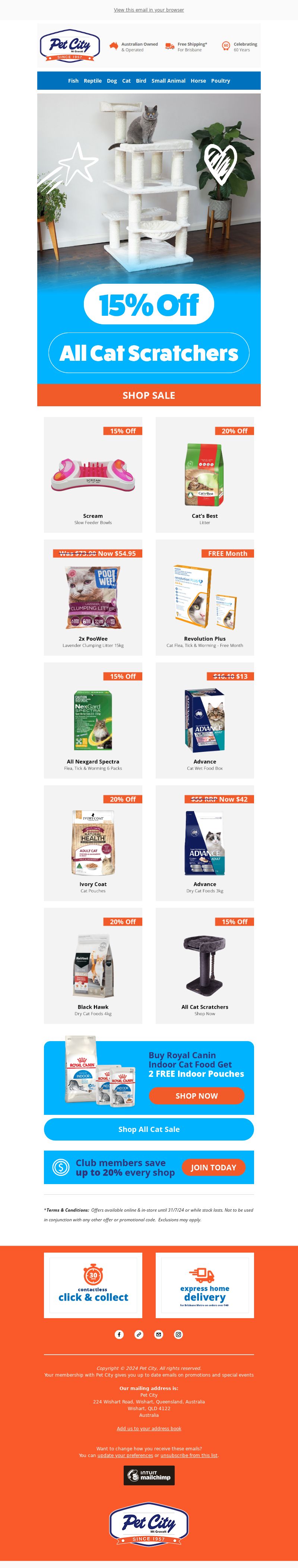
Task: Click the Royal Canin SHOP NOW button
Action: tap(197, 1095)
